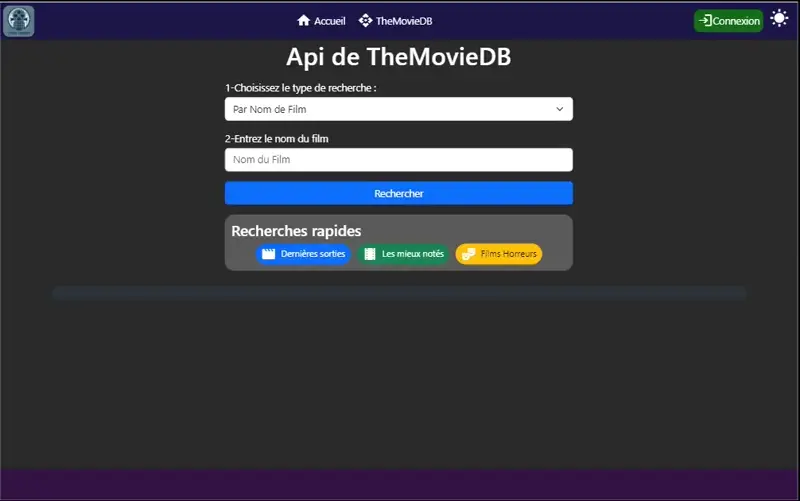Image resolution: width=800 pixels, height=501 pixels.
Task: Toggle light theme with the sun icon
Action: click(780, 18)
